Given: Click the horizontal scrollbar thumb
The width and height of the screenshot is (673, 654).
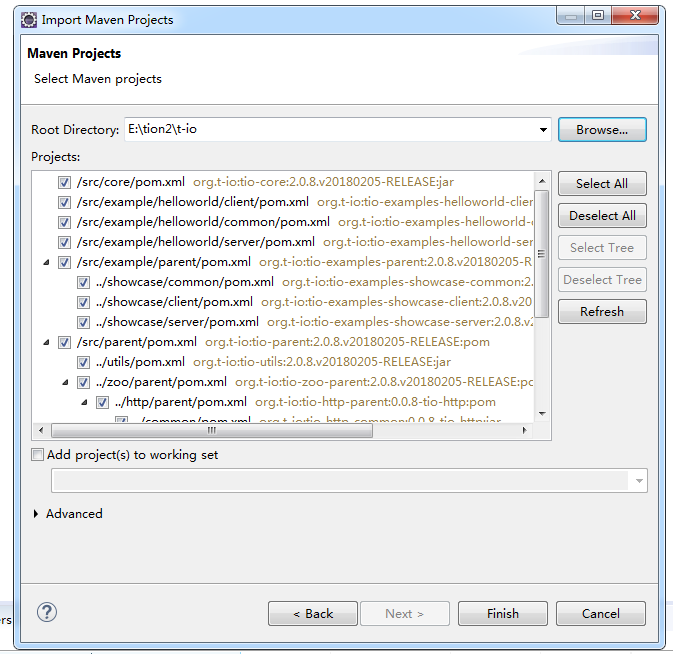Looking at the screenshot, I should (212, 430).
